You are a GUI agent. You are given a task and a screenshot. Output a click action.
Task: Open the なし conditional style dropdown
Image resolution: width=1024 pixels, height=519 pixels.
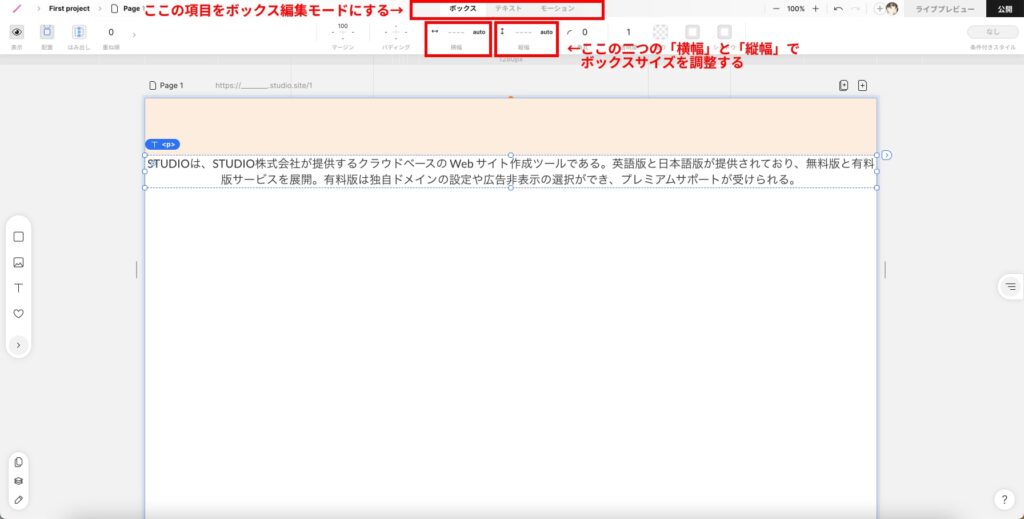993,32
